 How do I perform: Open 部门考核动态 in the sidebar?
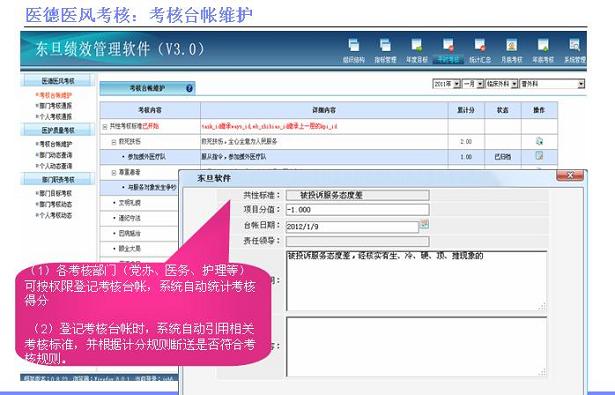click(x=54, y=204)
